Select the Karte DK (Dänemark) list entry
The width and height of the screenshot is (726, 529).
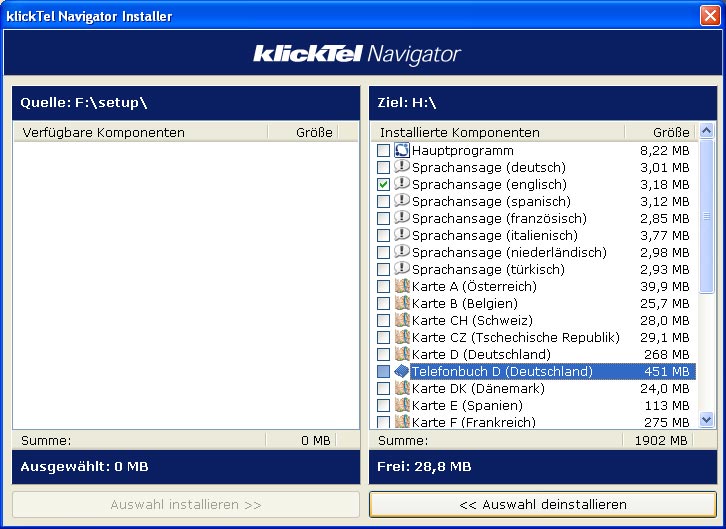coord(477,388)
